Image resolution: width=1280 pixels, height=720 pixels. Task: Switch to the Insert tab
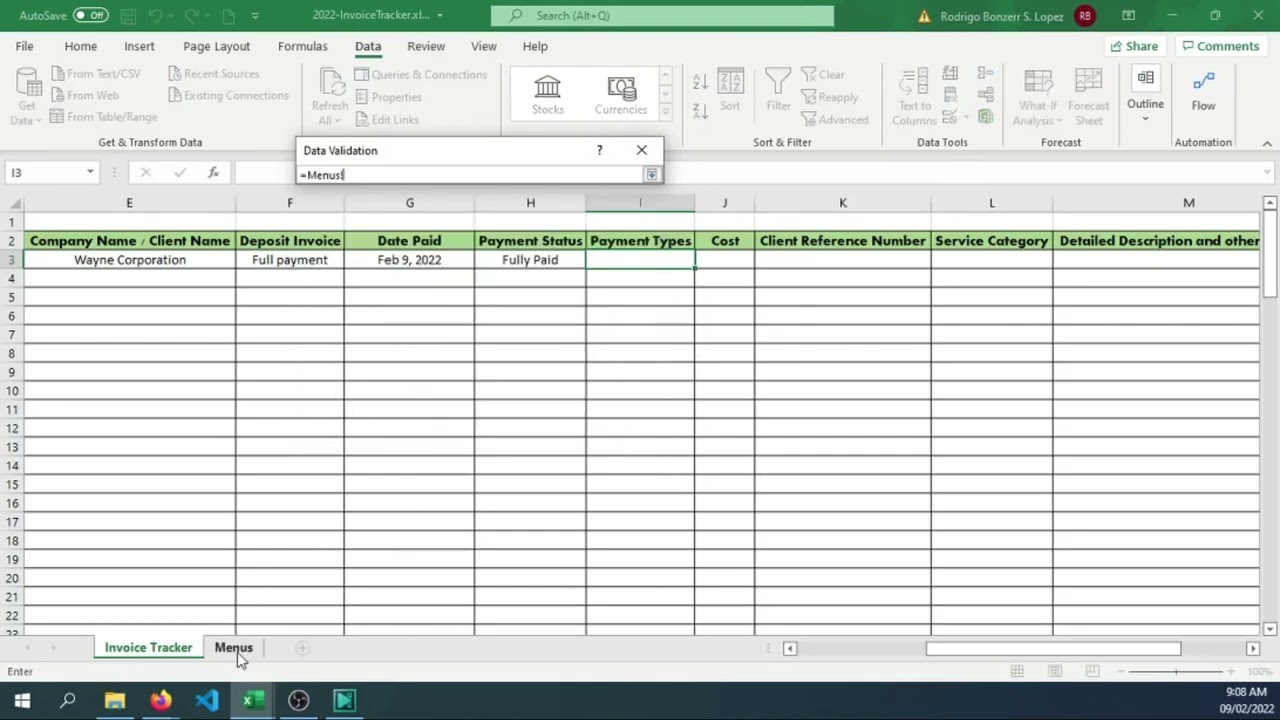139,46
